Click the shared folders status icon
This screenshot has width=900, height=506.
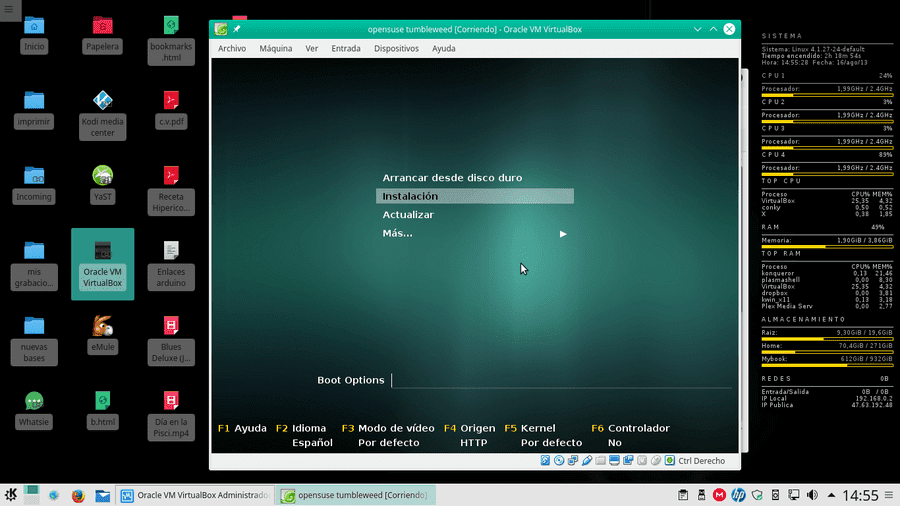[600, 461]
